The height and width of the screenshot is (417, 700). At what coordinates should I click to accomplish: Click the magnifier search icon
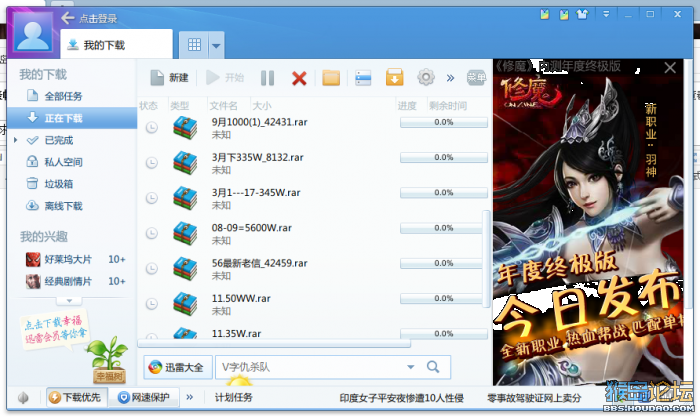(x=433, y=367)
